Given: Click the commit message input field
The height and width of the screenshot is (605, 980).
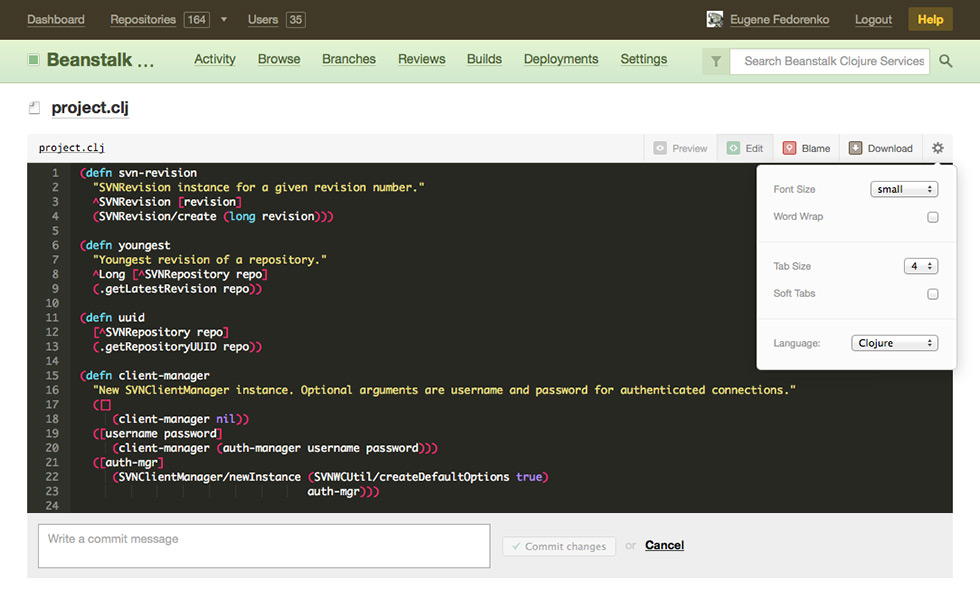Looking at the screenshot, I should (x=263, y=545).
